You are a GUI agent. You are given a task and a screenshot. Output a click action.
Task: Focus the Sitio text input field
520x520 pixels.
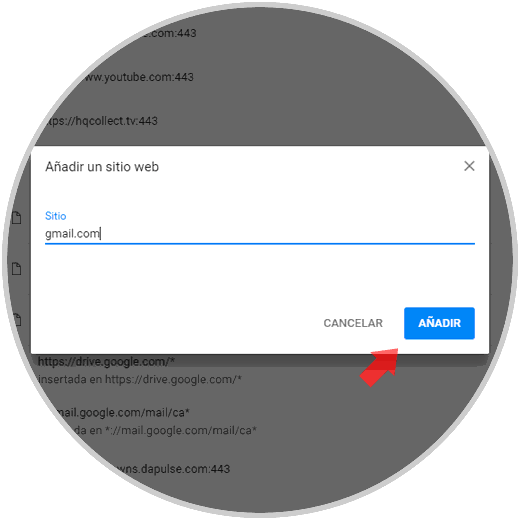tap(260, 234)
